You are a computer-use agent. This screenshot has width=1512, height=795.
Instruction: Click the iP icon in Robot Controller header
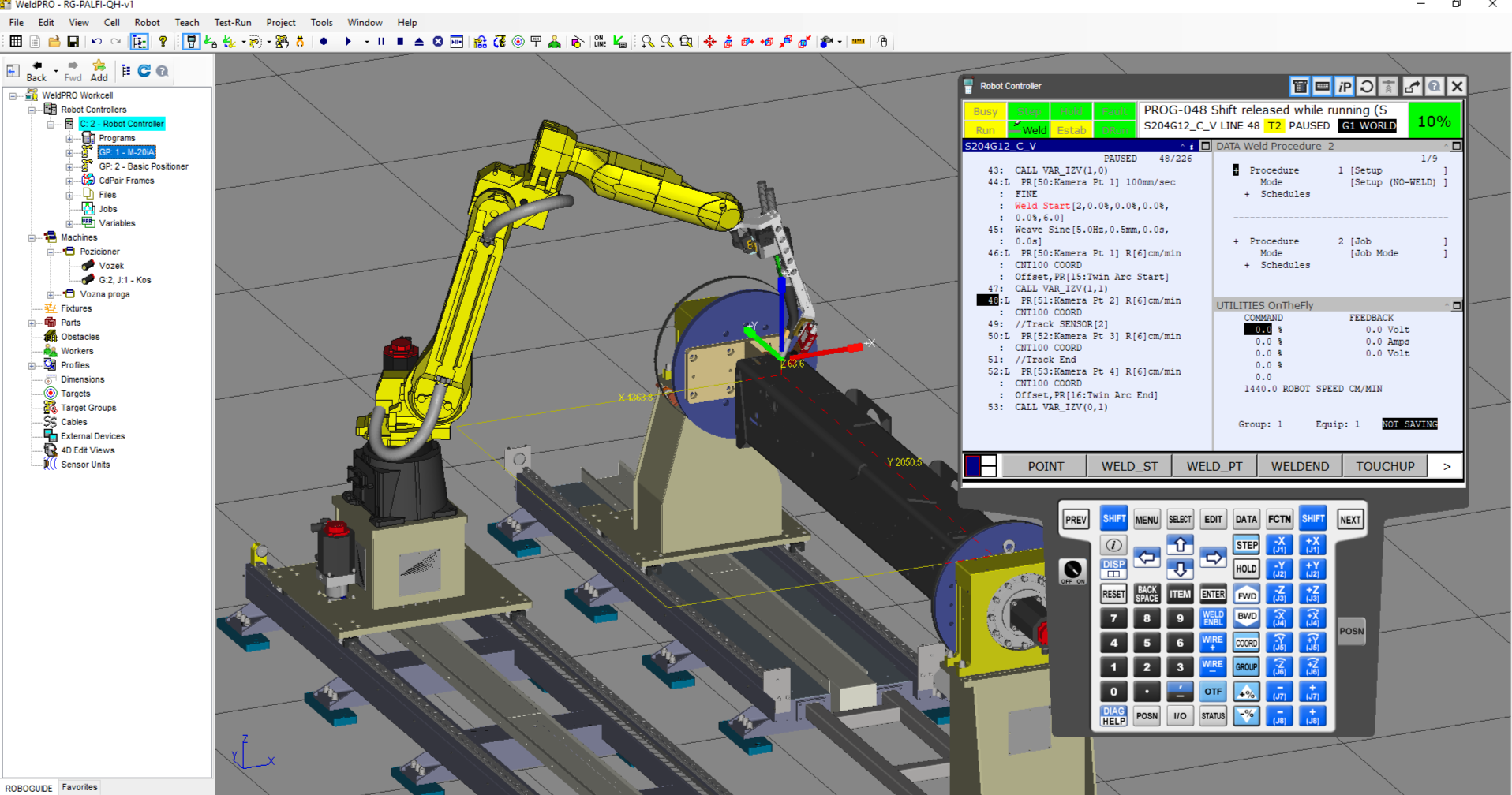coord(1345,87)
